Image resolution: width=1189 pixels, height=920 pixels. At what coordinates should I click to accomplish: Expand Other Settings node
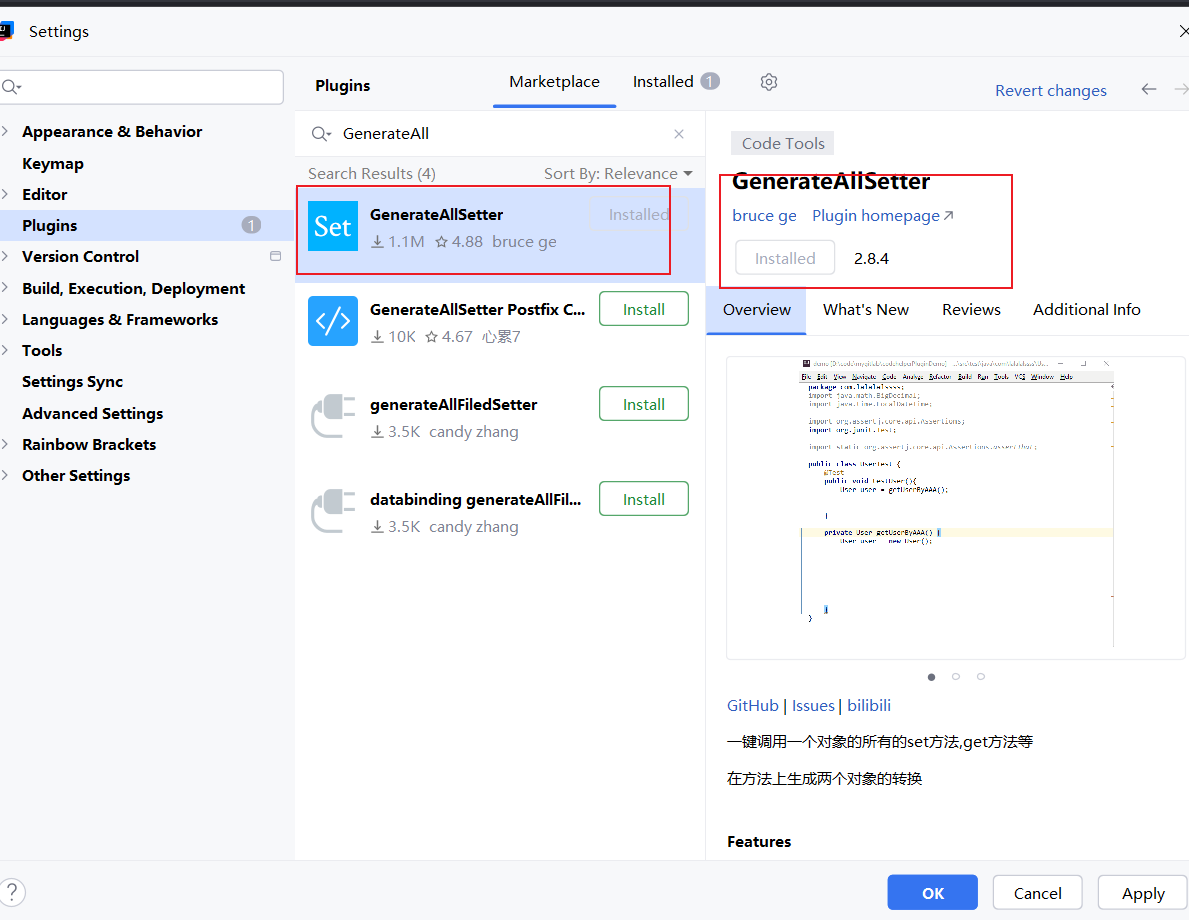[x=5, y=476]
